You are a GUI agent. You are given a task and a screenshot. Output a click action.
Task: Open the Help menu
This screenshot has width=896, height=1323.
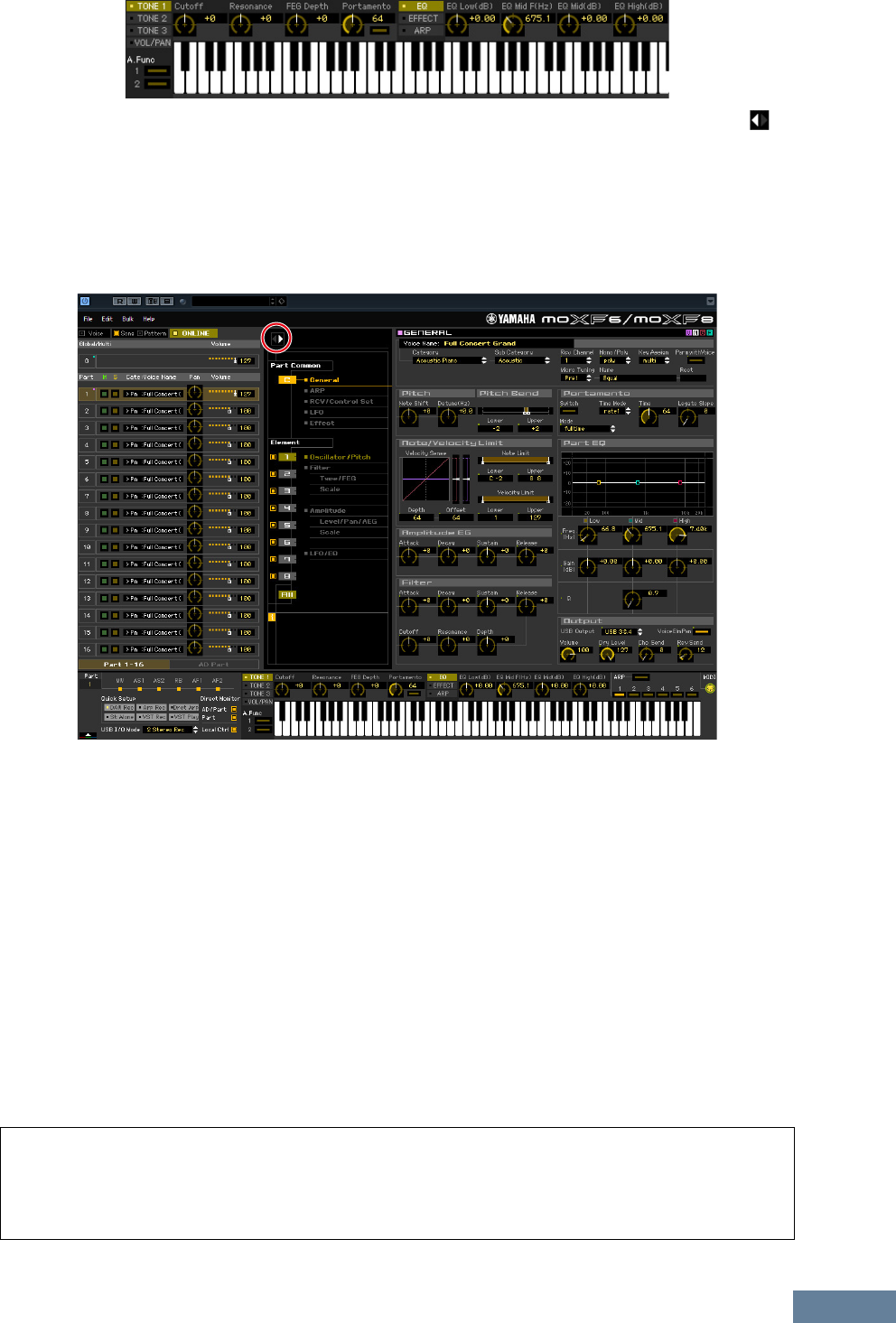[149, 319]
